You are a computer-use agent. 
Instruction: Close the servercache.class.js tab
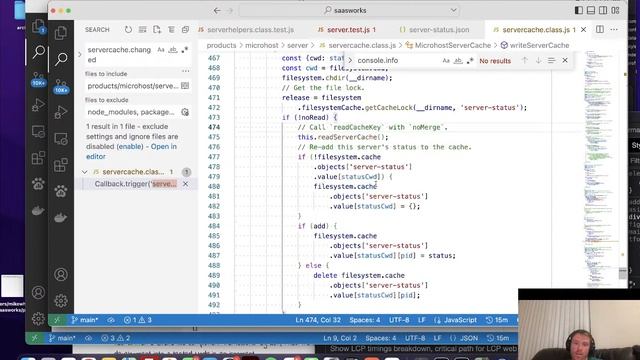click(583, 29)
